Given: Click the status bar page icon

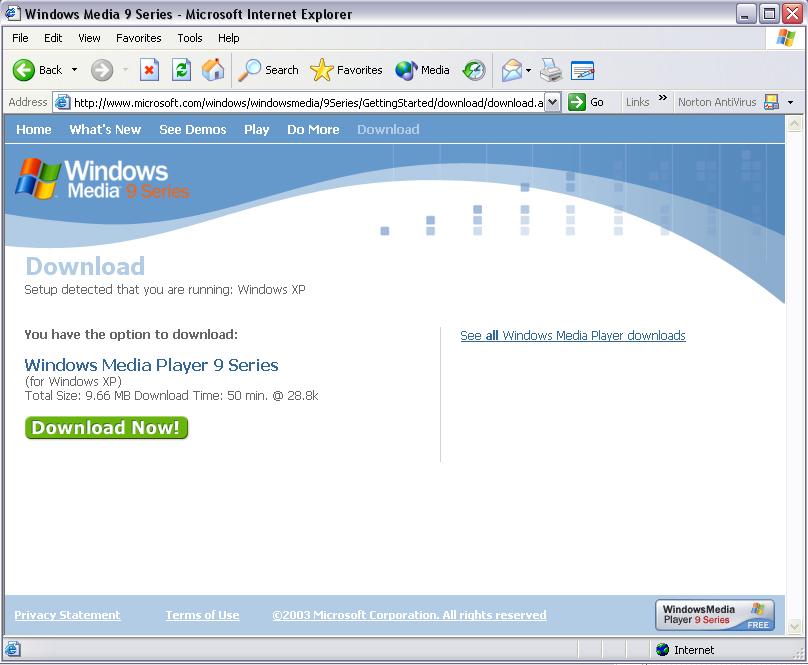Looking at the screenshot, I should [x=13, y=650].
